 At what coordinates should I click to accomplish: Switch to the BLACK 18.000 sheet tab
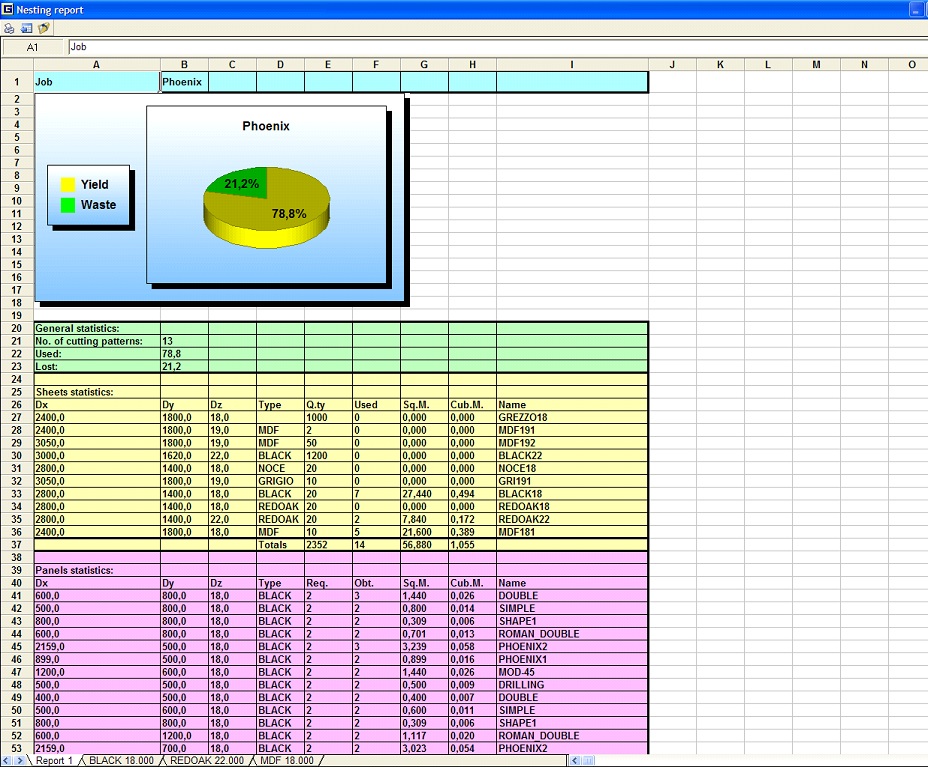121,761
